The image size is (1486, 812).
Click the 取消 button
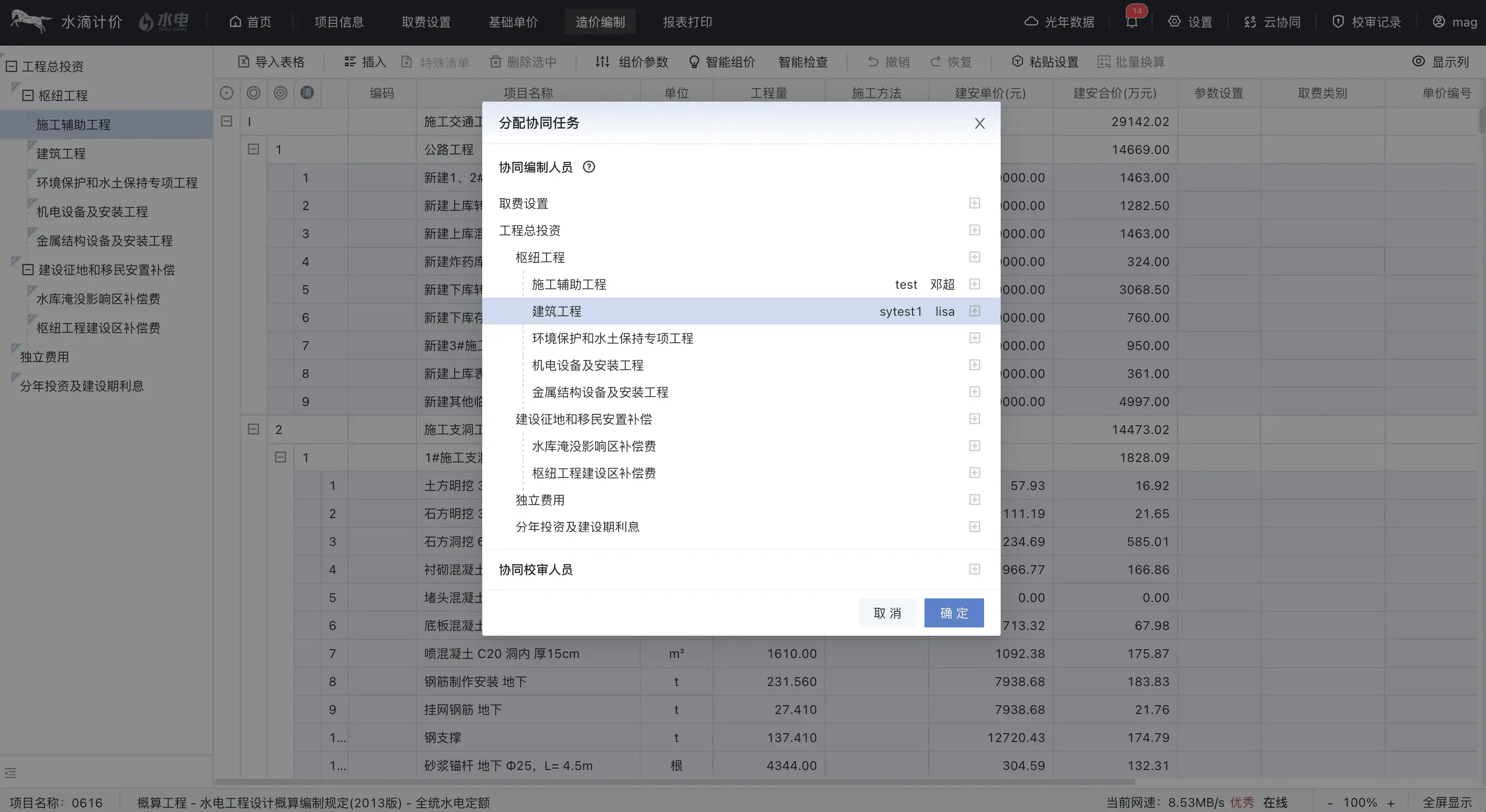click(x=887, y=612)
